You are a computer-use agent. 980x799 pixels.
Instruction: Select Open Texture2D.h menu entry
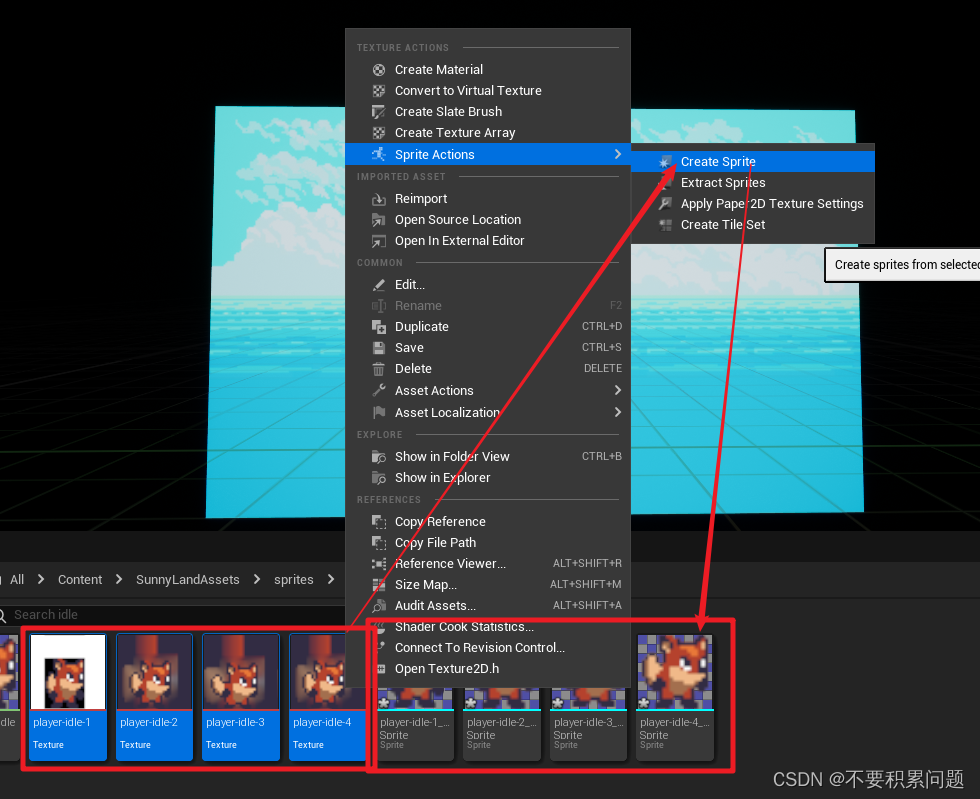click(x=488, y=669)
